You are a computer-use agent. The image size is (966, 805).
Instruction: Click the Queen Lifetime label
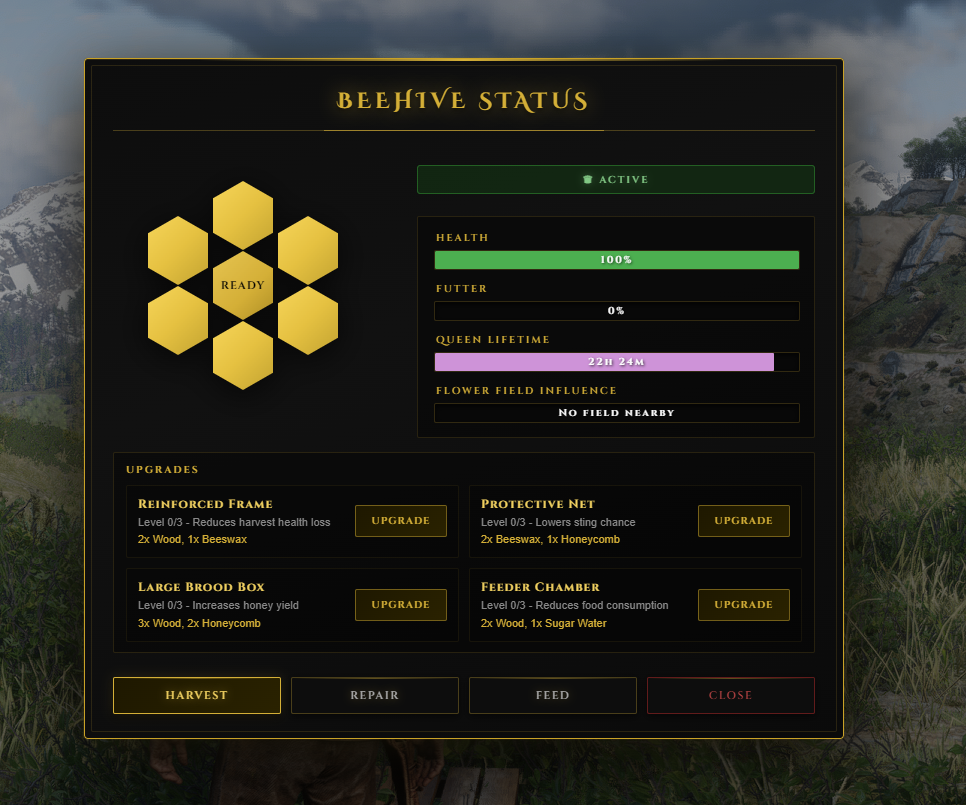[x=493, y=340]
